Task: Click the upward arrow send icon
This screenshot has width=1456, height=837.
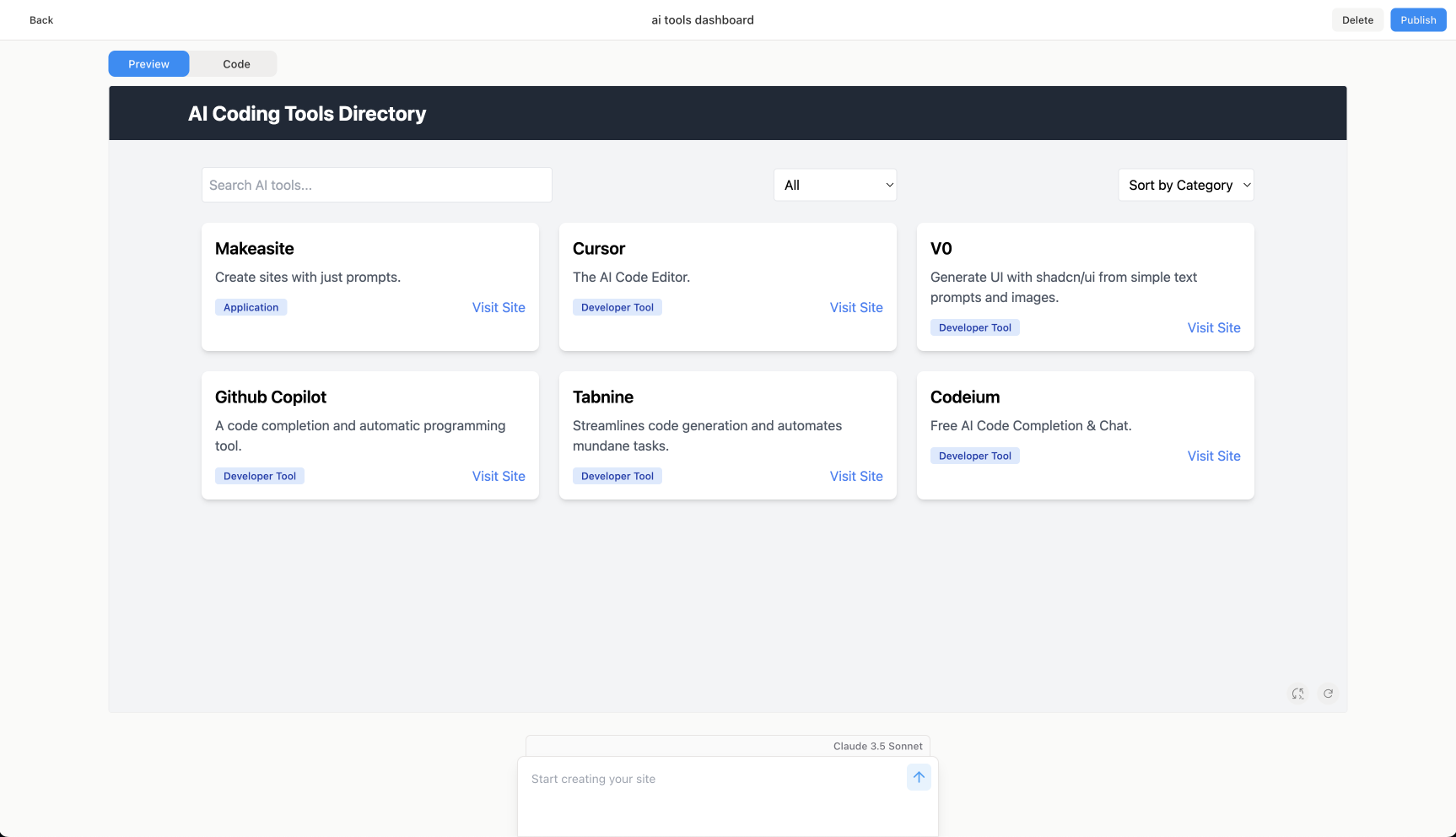Action: 919,777
